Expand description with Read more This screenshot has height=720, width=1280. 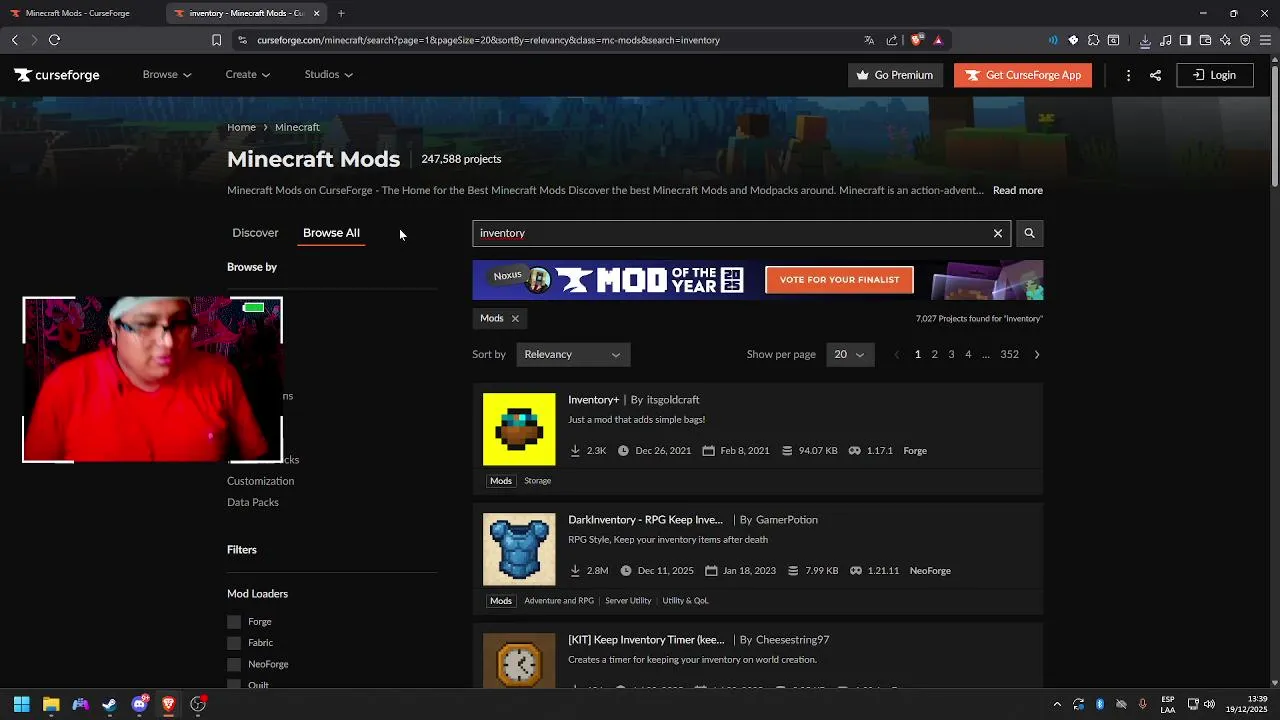(1017, 190)
